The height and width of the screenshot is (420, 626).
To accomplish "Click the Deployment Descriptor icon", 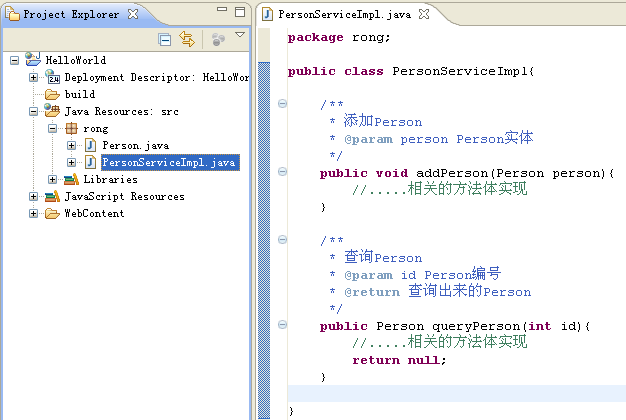I will [52, 77].
